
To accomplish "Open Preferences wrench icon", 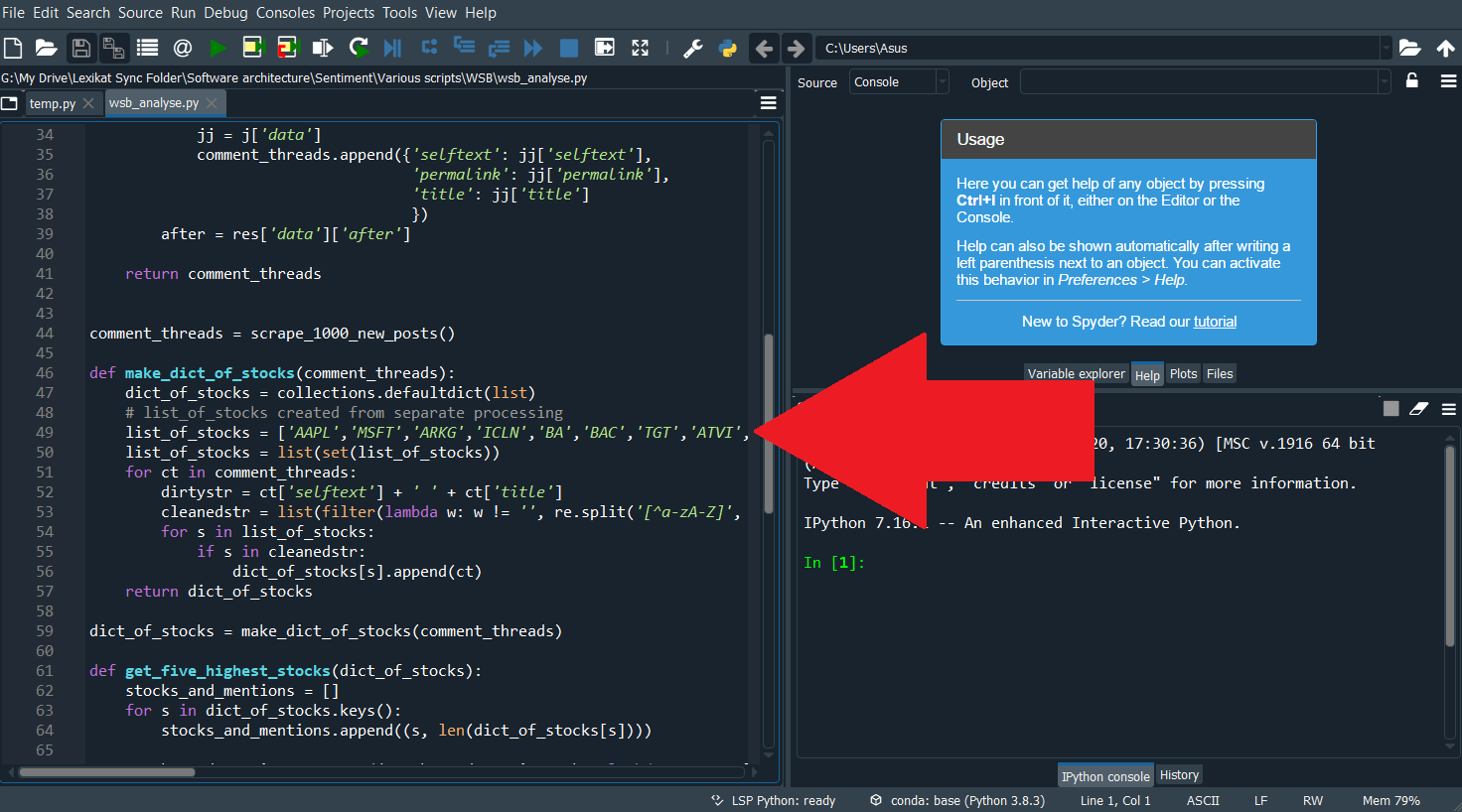I will [x=693, y=48].
